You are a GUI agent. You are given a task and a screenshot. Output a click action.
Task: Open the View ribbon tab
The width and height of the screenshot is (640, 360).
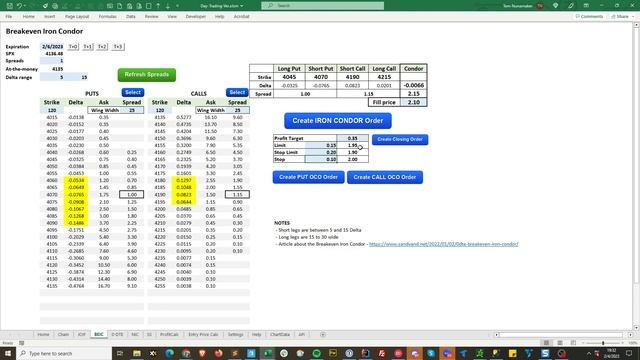[x=172, y=16]
